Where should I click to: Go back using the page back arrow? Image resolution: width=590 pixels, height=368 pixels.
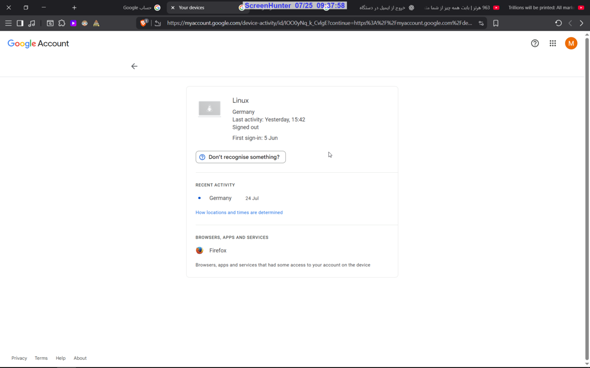coord(134,66)
